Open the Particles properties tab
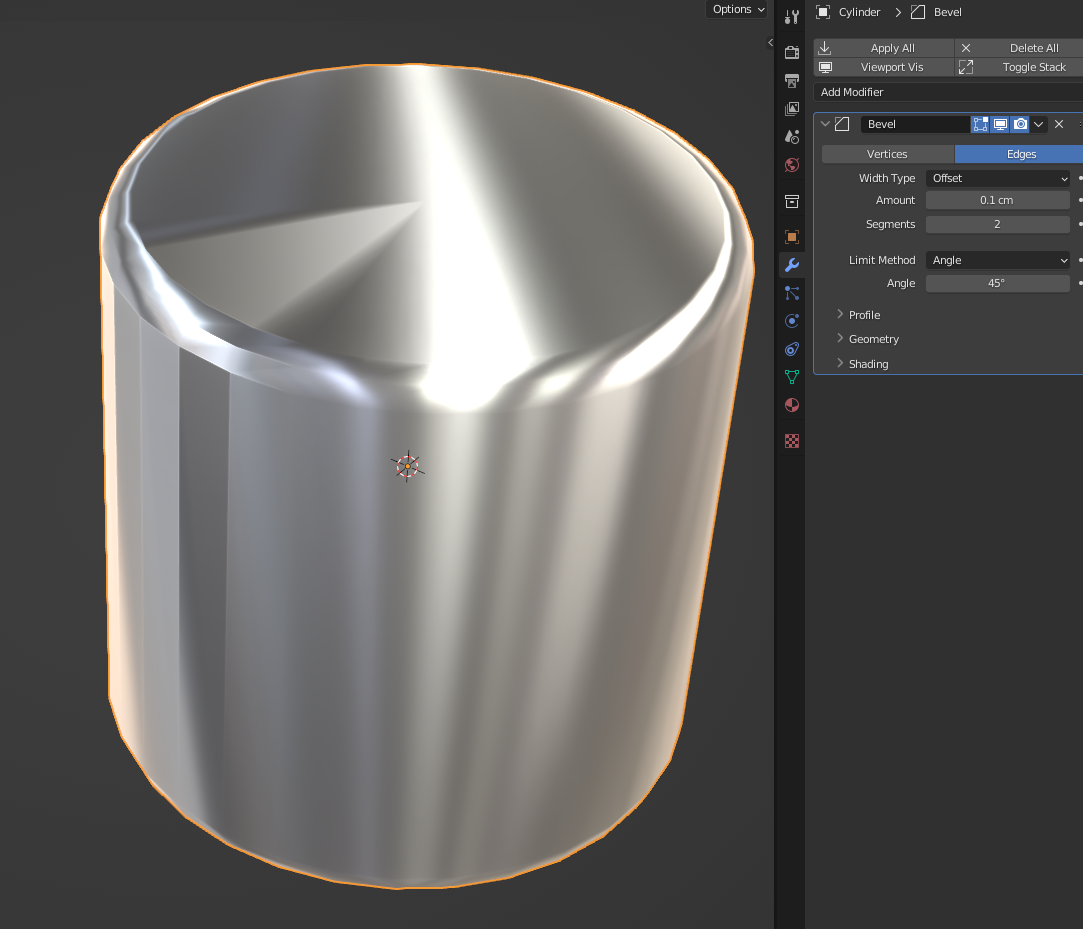This screenshot has height=929, width=1083. [x=792, y=293]
